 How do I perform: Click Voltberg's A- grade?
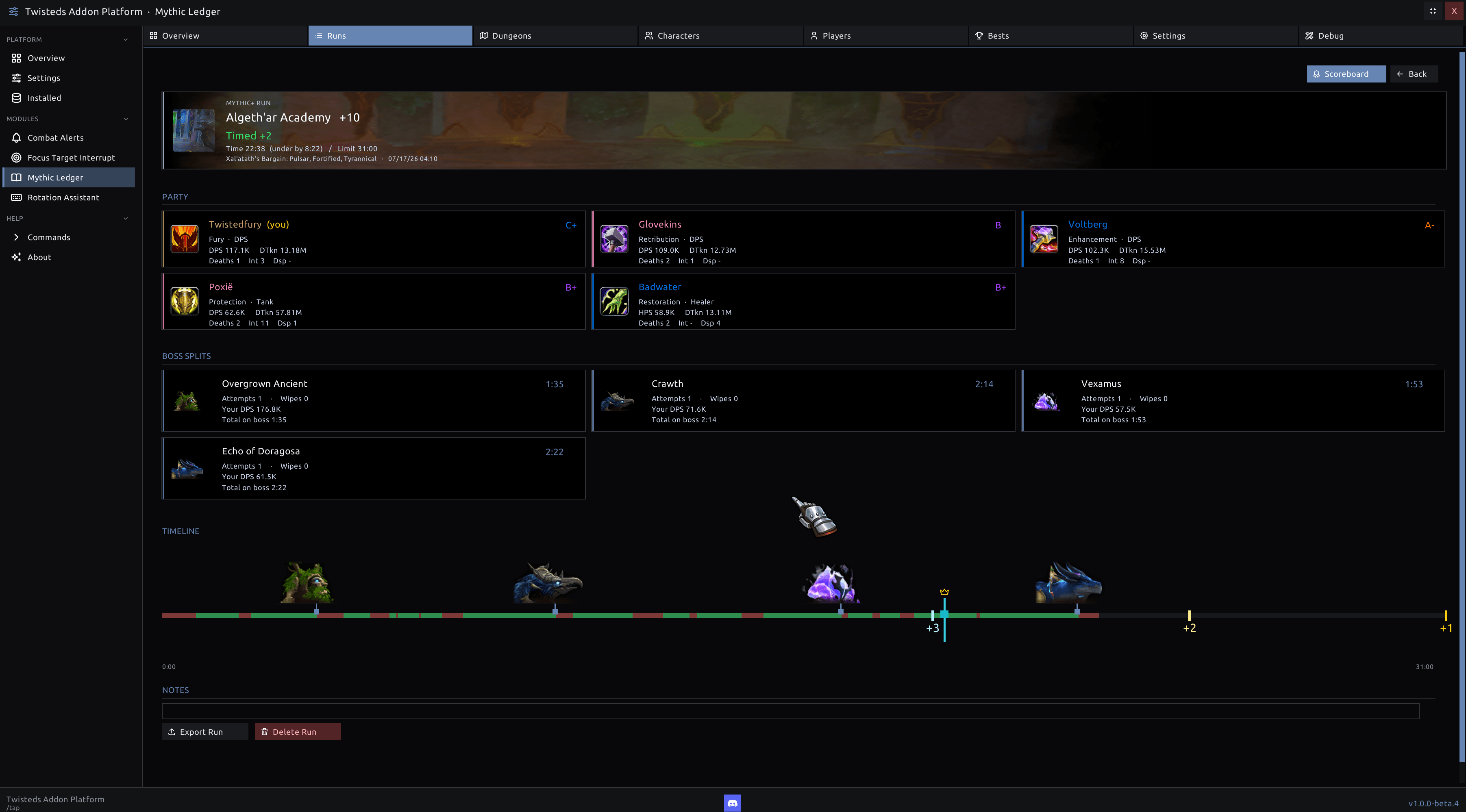pos(1429,225)
